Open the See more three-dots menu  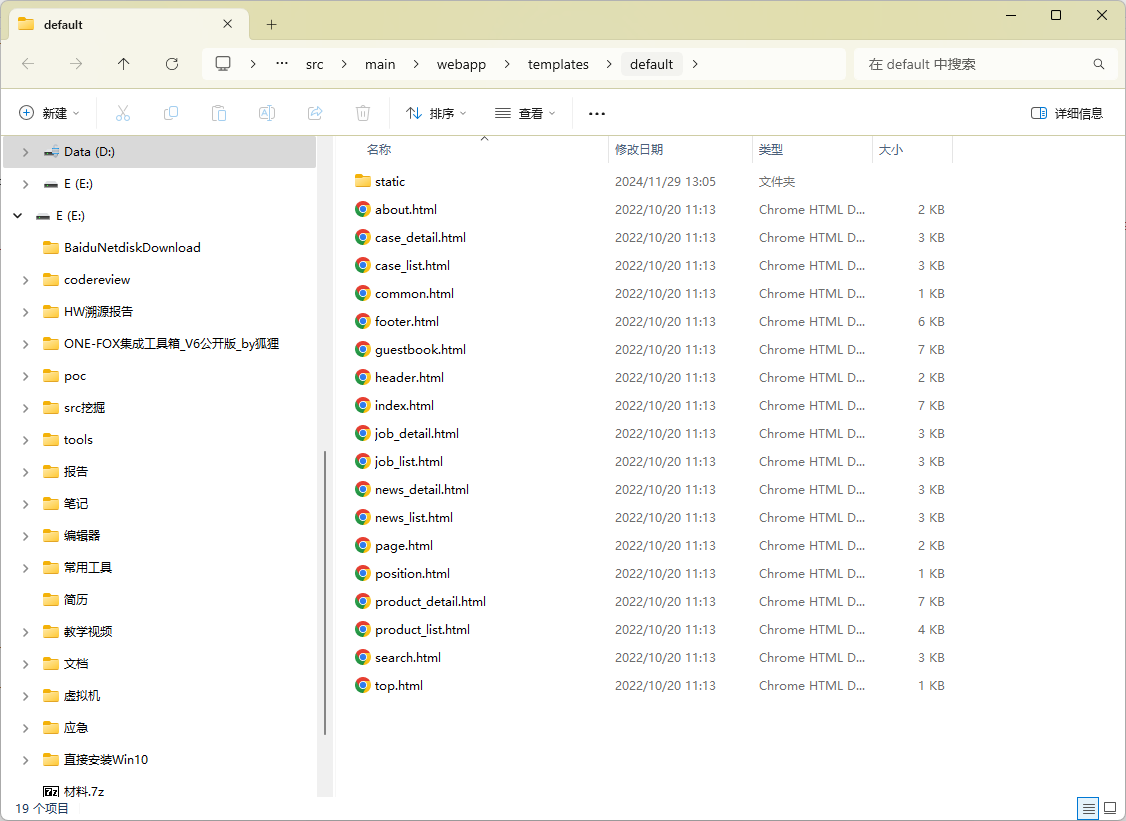597,113
